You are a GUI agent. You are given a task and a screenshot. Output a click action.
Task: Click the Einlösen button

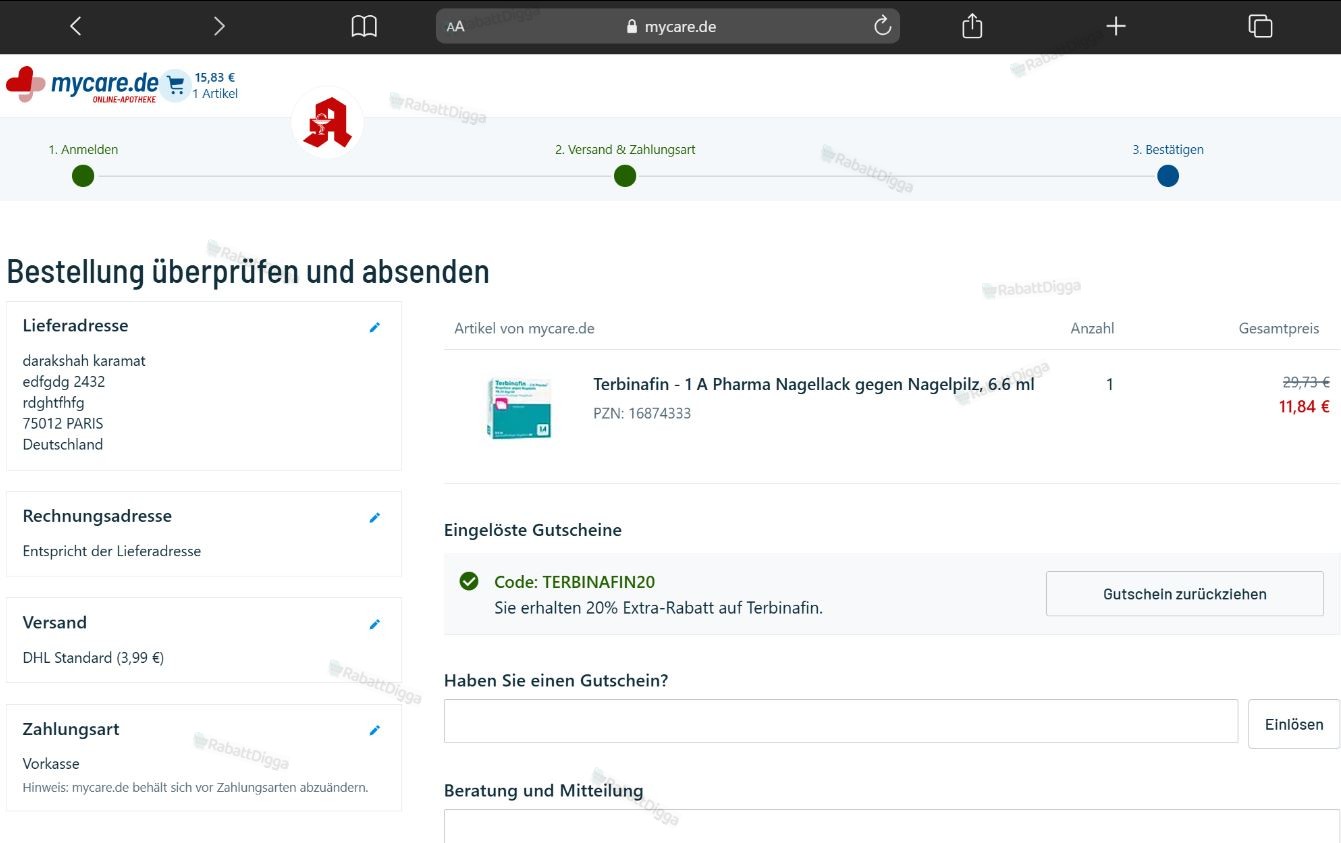(x=1294, y=724)
